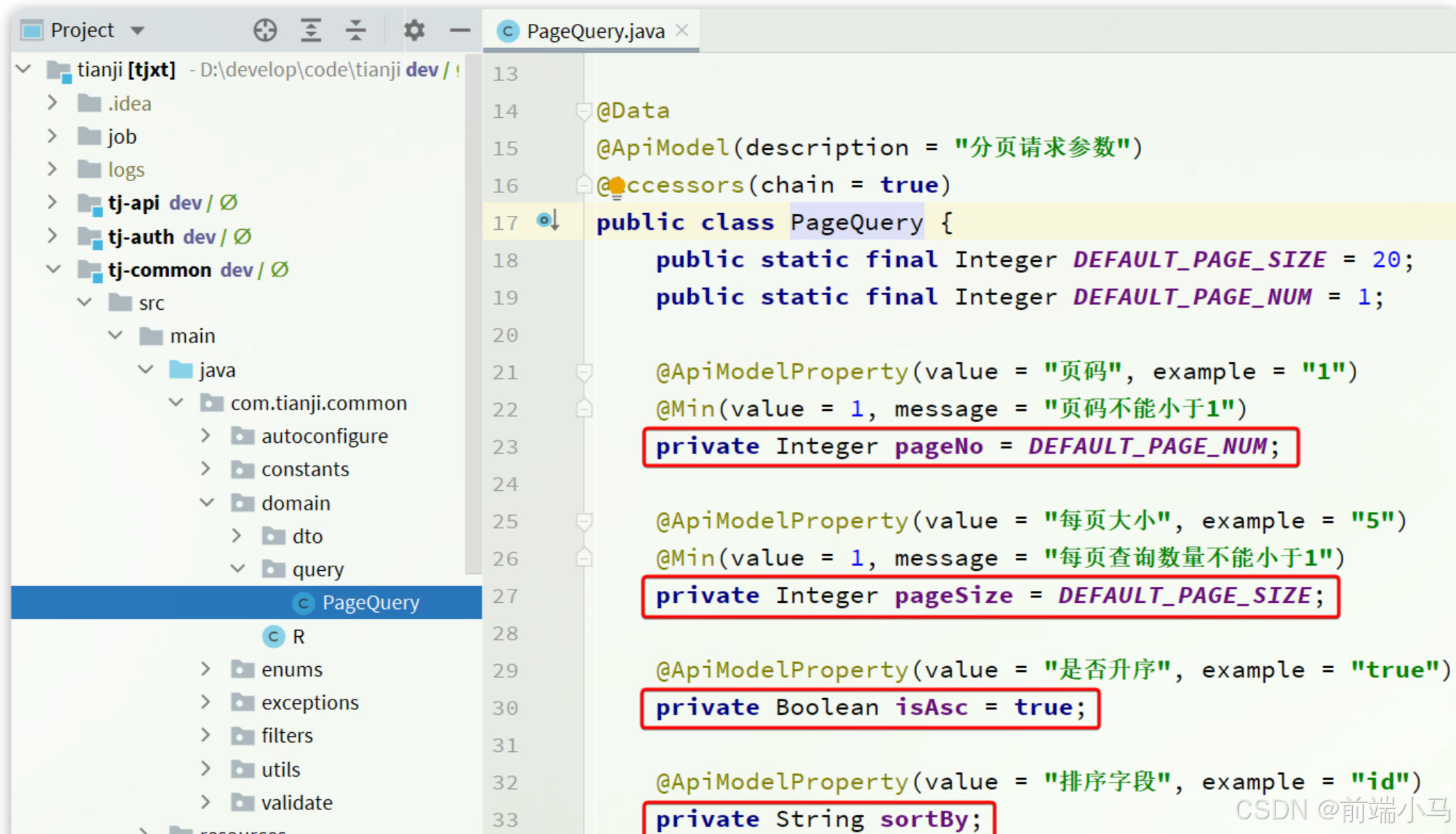Close the PageQuery.java editor tab
Image resolution: width=1456 pixels, height=834 pixels.
click(x=682, y=30)
